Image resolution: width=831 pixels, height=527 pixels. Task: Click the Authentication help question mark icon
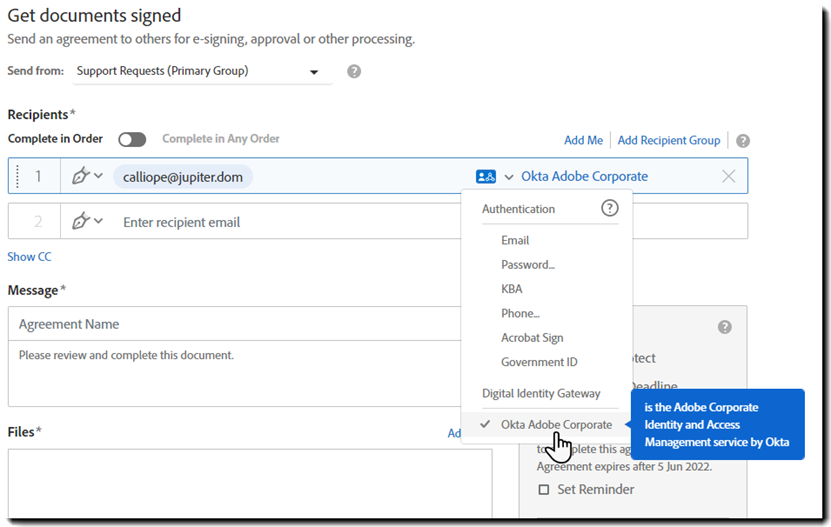(609, 209)
